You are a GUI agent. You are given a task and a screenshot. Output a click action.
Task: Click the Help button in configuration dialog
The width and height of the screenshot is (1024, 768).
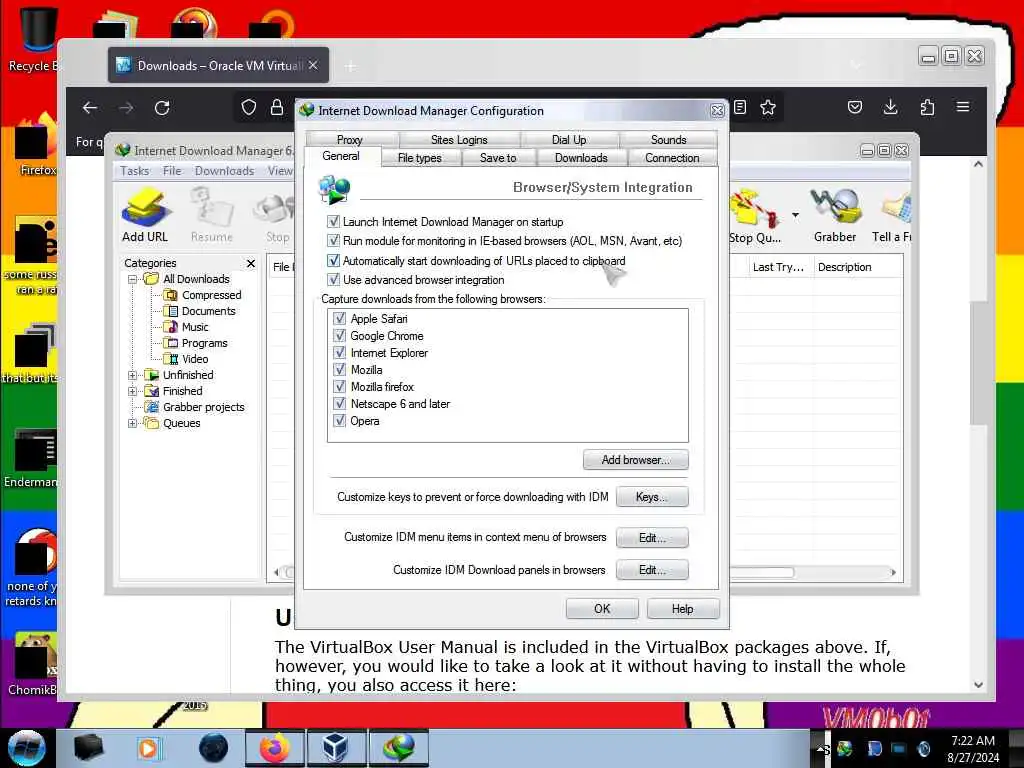(682, 609)
